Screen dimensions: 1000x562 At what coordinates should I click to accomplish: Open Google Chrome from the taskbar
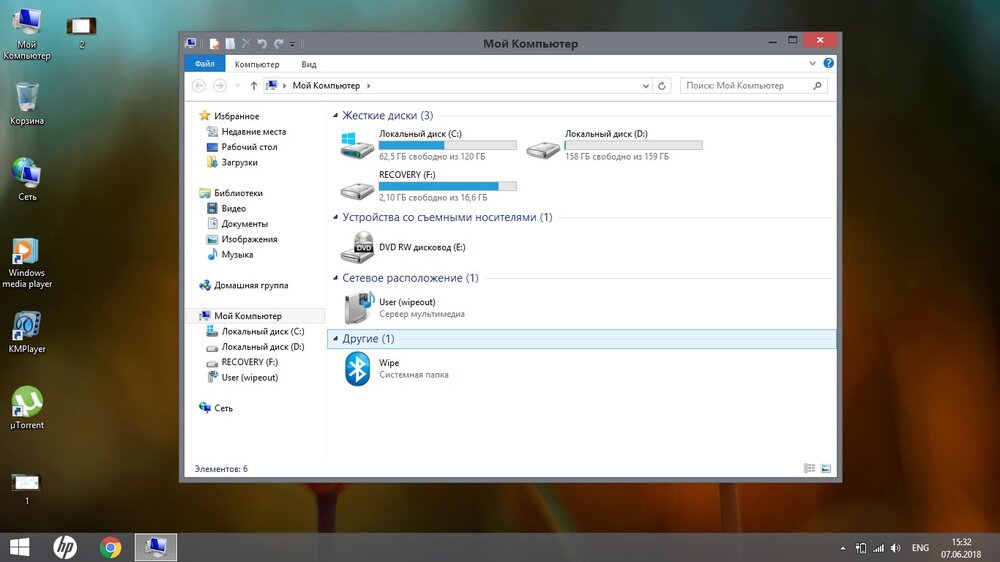(110, 547)
